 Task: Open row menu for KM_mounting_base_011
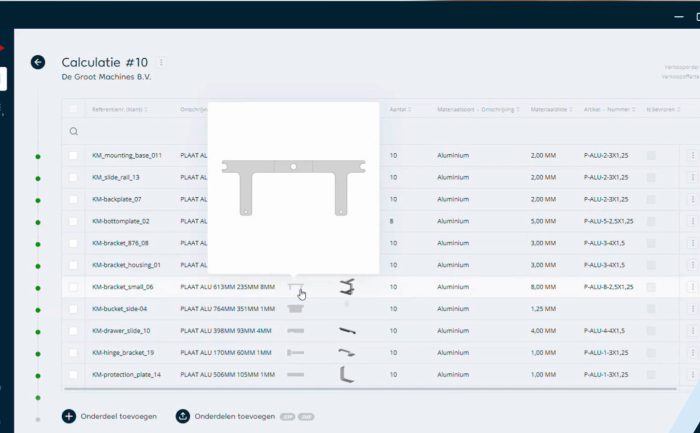pos(691,156)
